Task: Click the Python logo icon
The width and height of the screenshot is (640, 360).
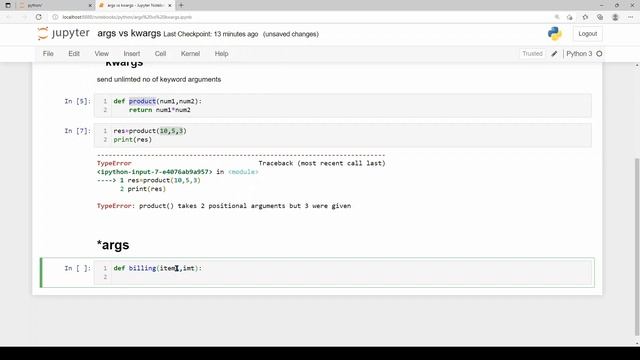Action: click(x=555, y=34)
